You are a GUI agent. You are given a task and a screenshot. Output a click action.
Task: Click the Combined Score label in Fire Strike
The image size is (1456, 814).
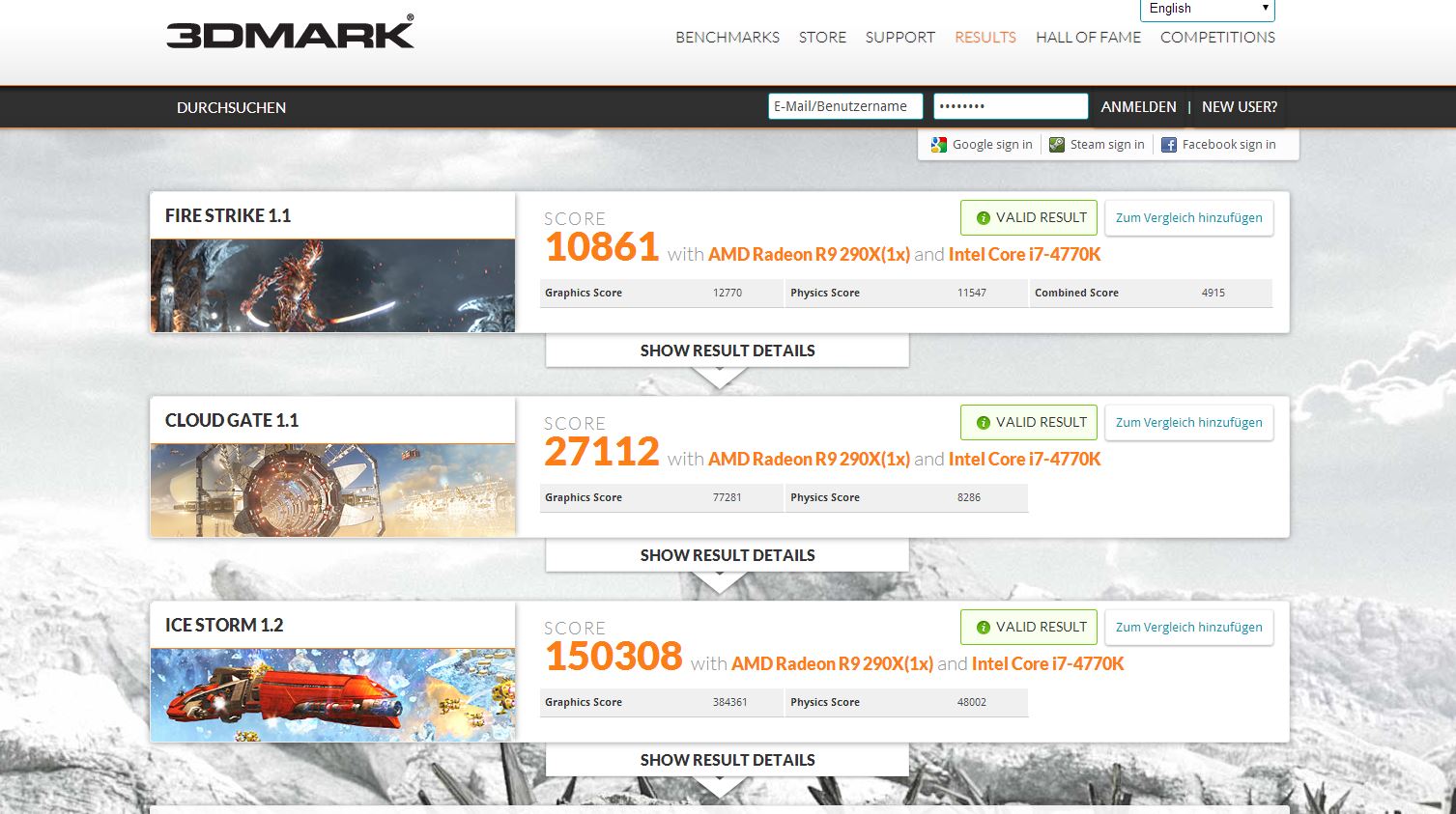(1076, 294)
